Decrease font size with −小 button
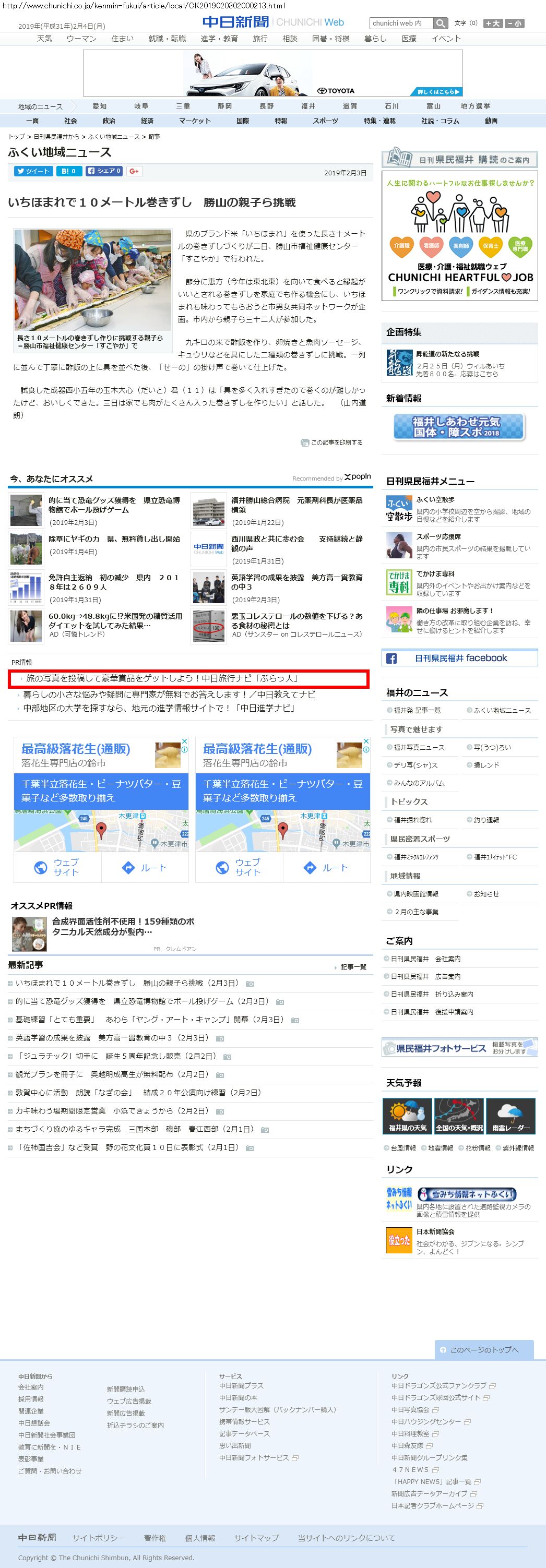The height and width of the screenshot is (1568, 546). pos(514,23)
